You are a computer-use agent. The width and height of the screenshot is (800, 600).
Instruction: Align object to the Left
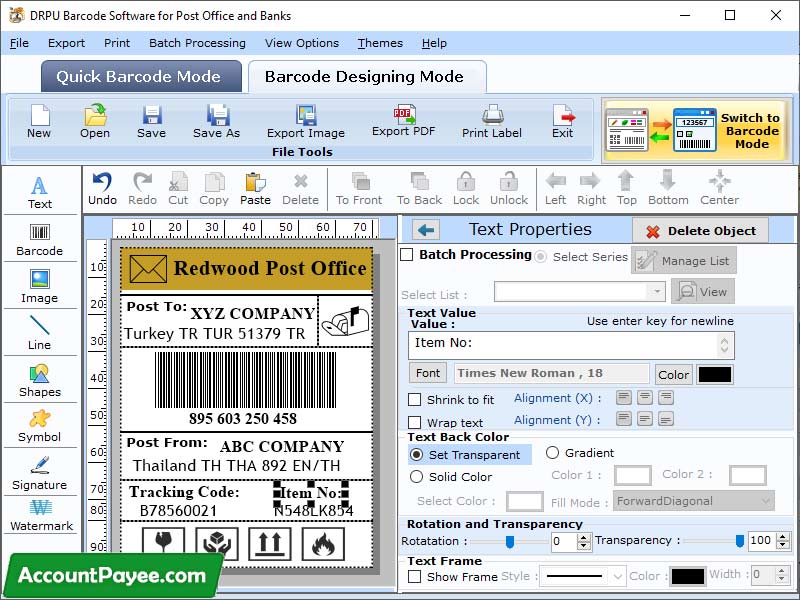pos(556,189)
